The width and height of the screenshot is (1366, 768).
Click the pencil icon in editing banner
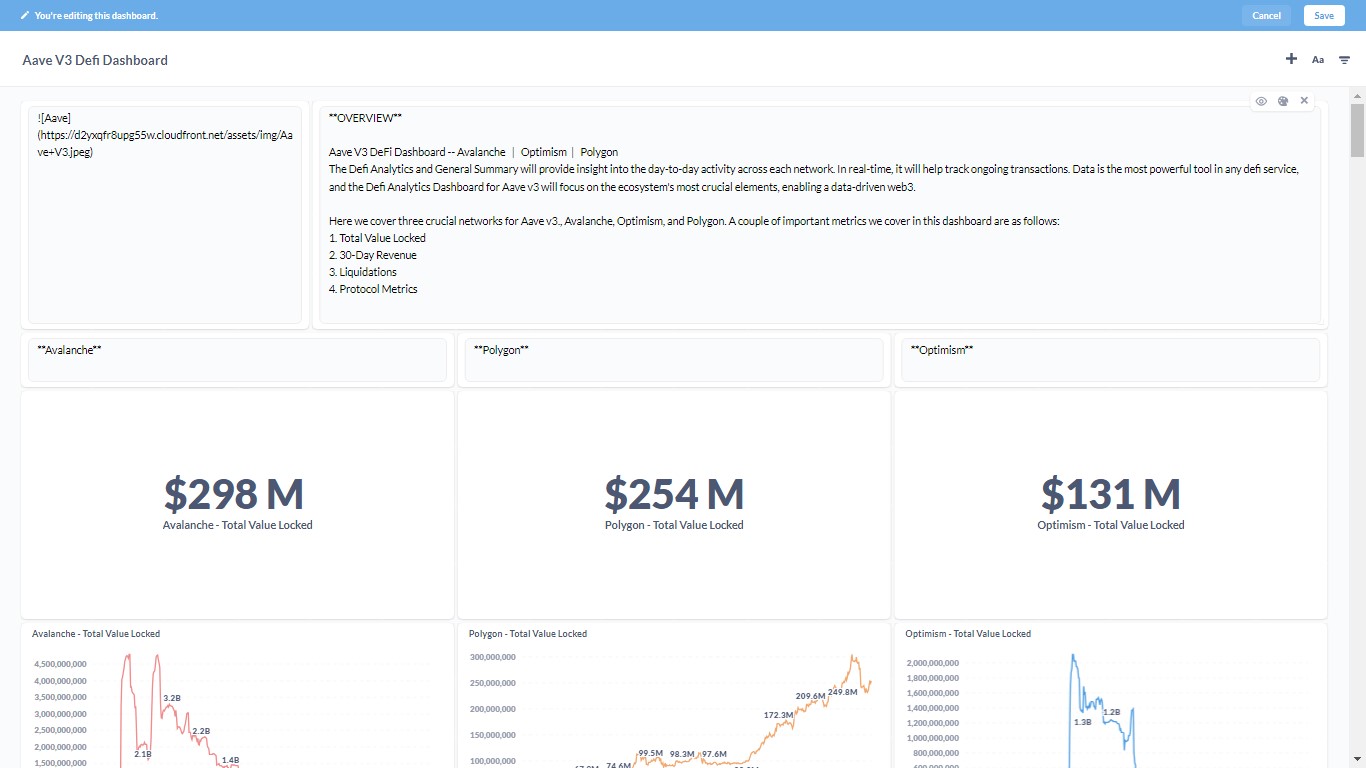tap(25, 16)
